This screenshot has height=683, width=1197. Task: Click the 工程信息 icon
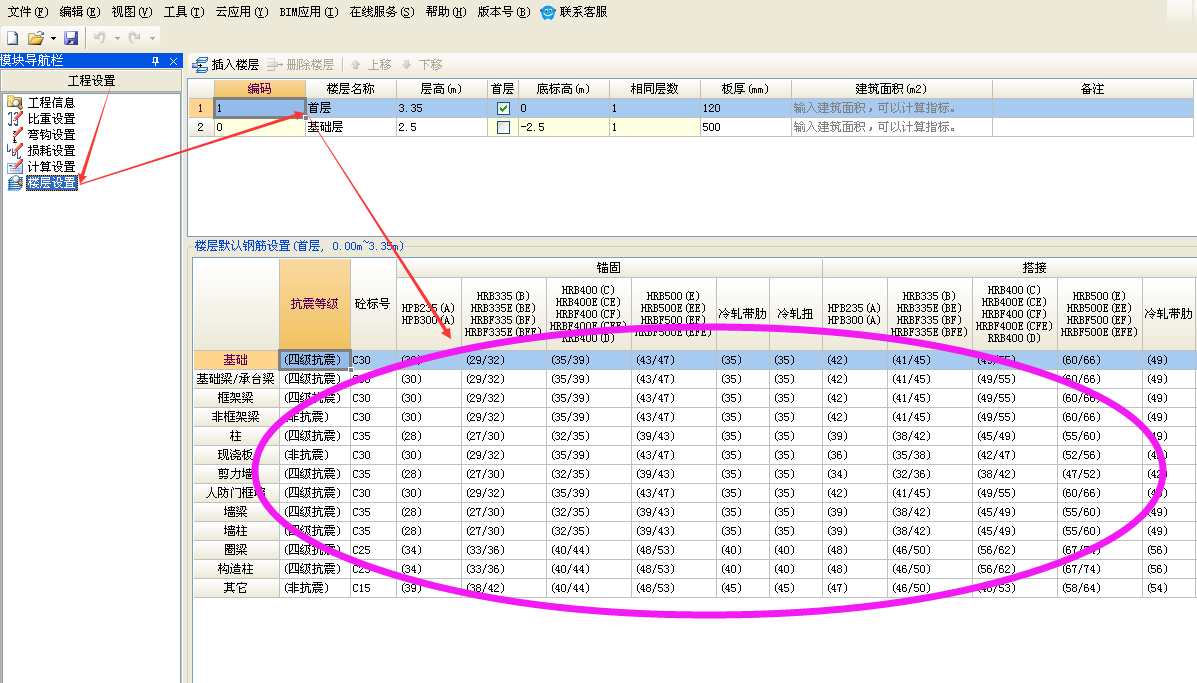point(15,102)
